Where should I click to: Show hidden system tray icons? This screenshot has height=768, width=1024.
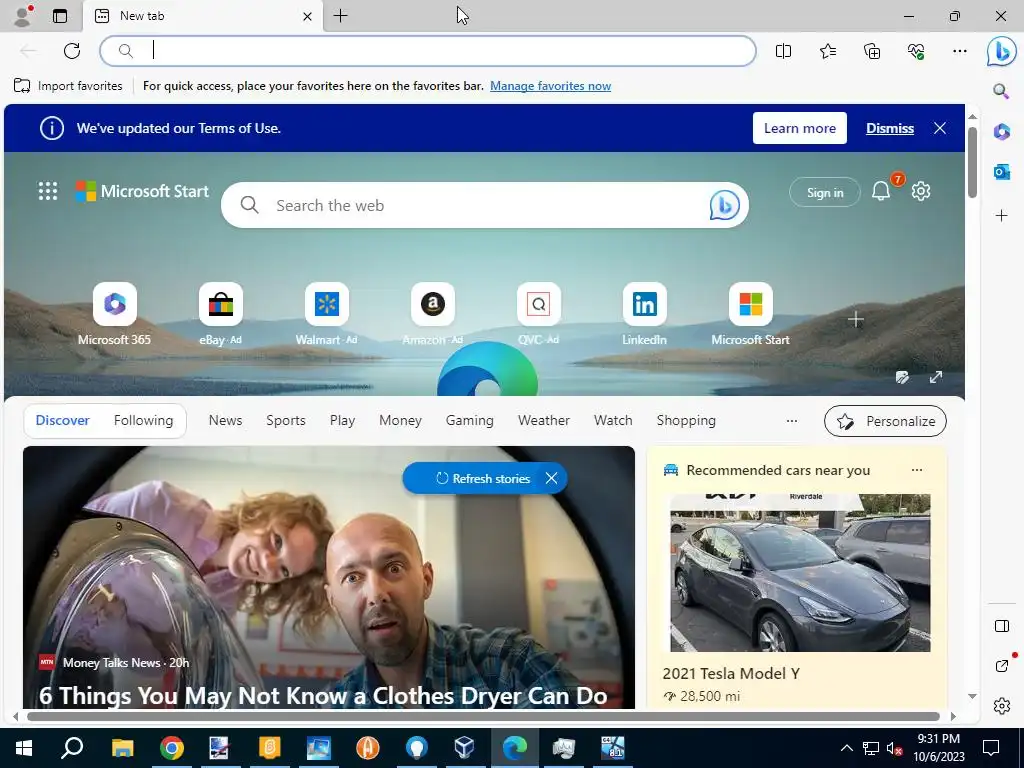(x=846, y=748)
